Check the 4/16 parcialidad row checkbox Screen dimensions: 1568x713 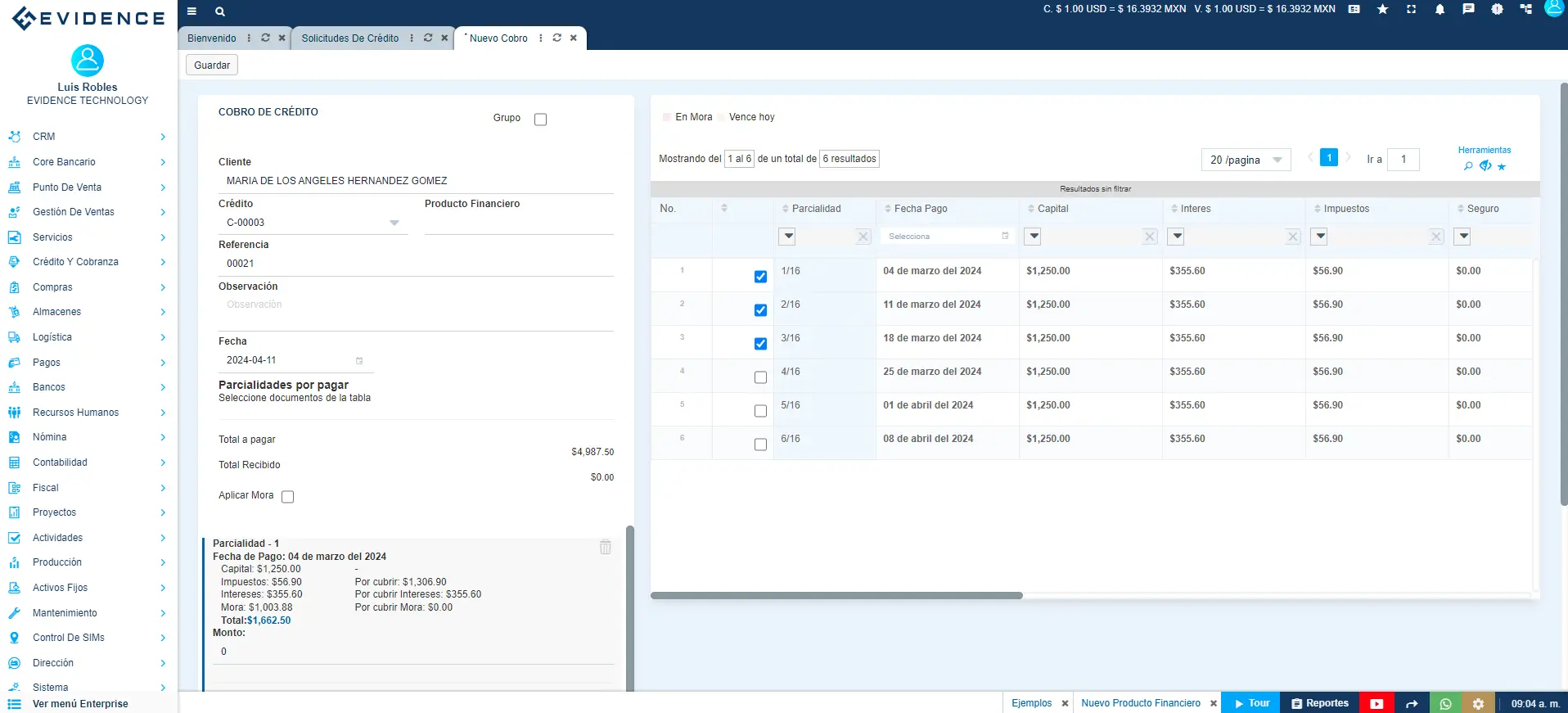(760, 377)
